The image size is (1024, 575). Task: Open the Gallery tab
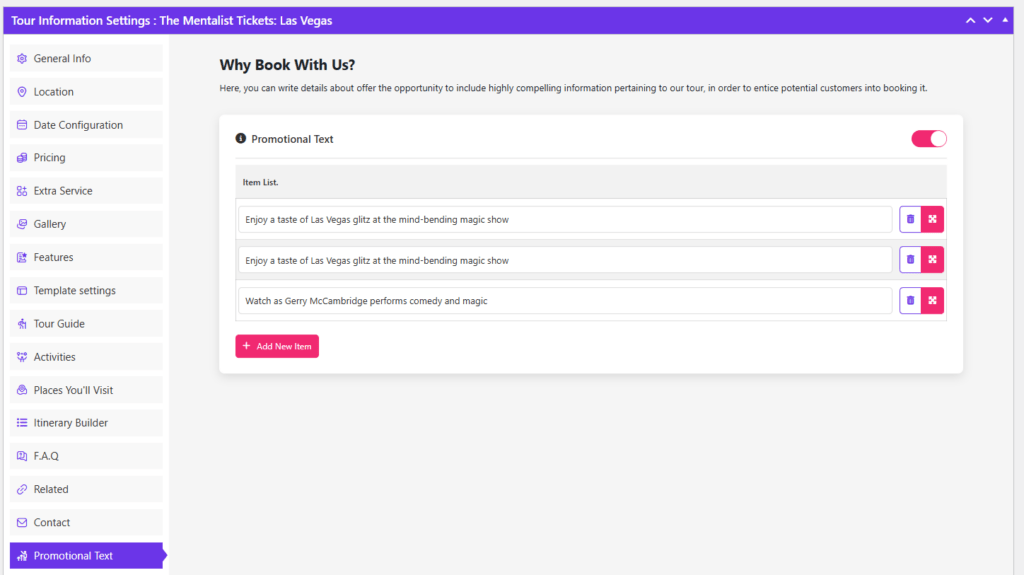click(86, 224)
